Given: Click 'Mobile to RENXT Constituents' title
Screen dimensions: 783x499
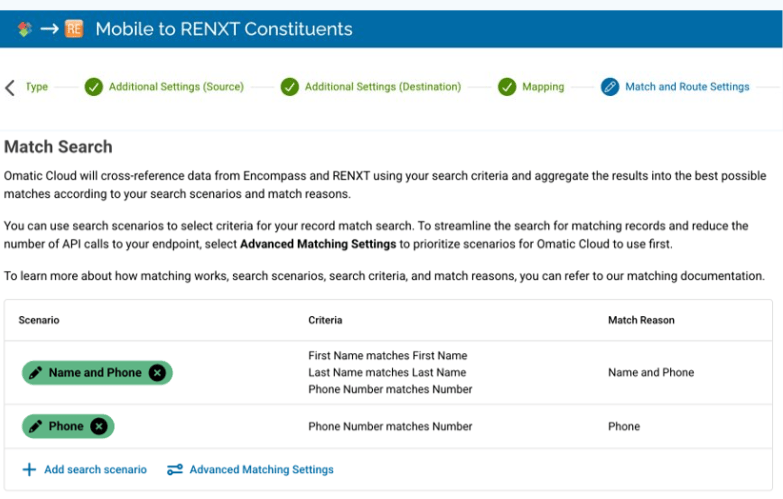Looking at the screenshot, I should 224,29.
